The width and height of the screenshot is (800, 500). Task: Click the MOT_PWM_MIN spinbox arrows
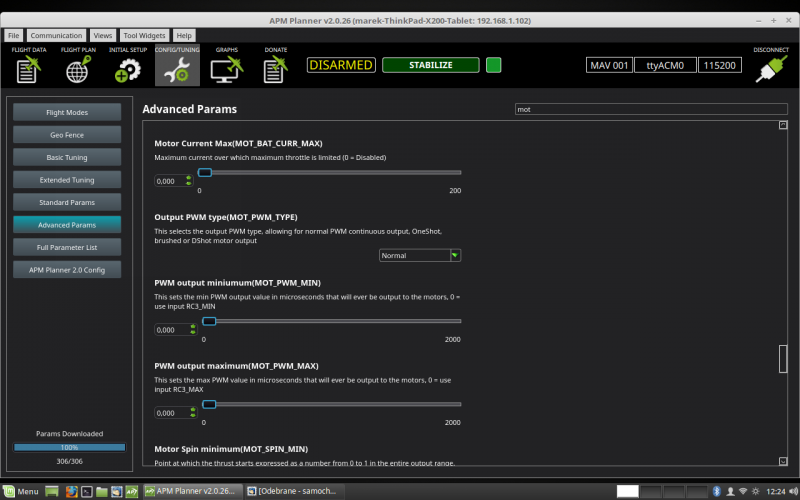(189, 329)
